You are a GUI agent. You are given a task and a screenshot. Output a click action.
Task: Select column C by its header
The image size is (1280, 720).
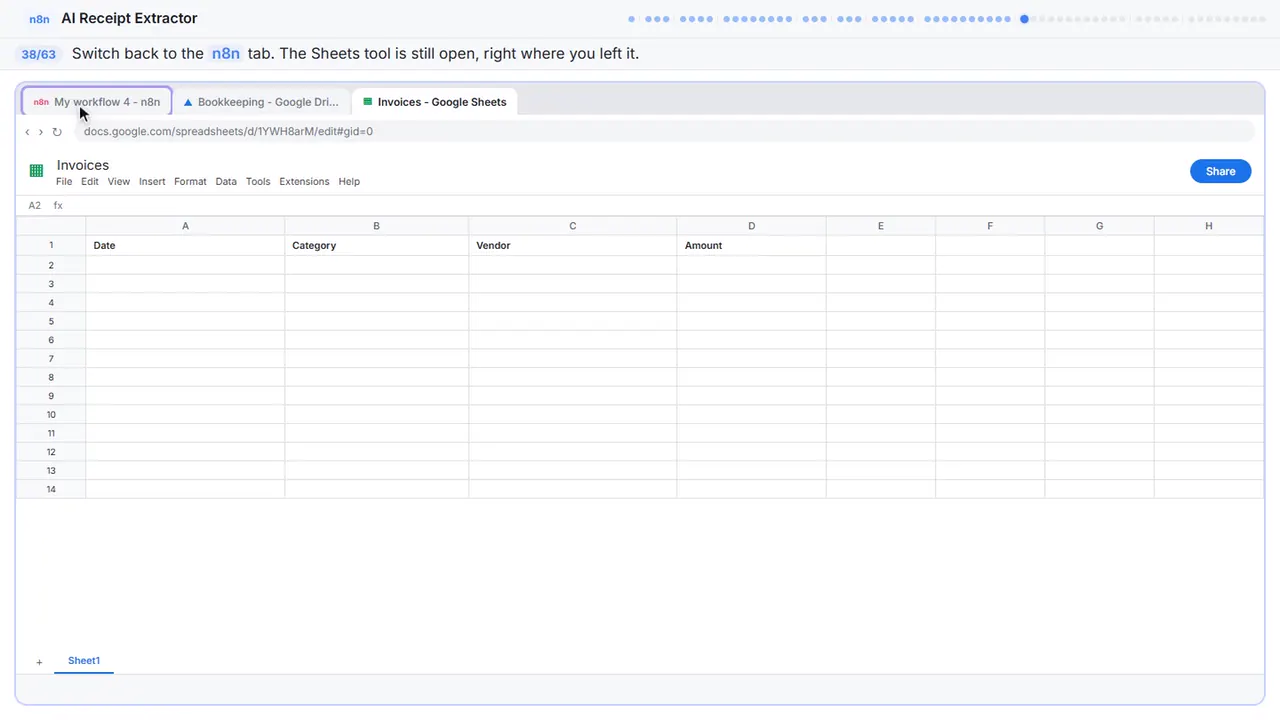click(x=572, y=226)
